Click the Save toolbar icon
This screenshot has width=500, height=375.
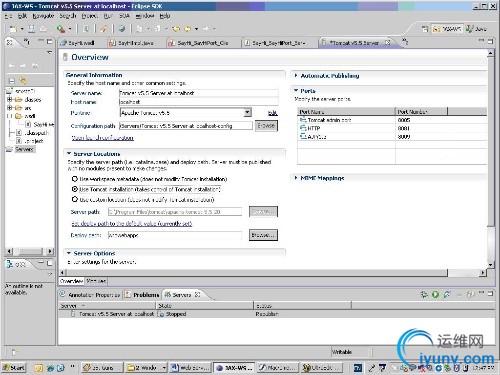32,29
